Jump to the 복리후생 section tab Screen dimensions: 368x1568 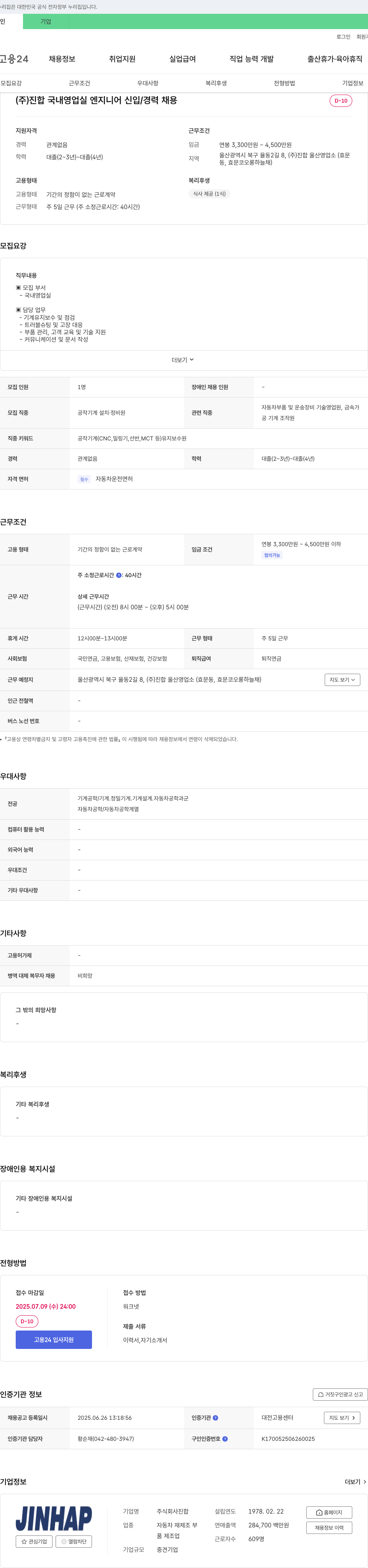216,83
